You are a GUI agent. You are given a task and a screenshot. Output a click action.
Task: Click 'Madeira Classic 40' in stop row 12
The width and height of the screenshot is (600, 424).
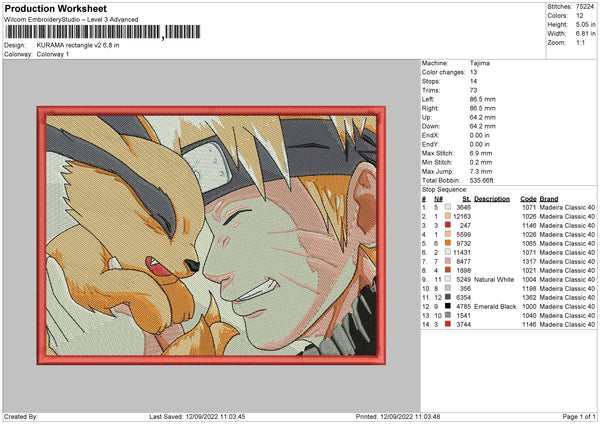(567, 307)
